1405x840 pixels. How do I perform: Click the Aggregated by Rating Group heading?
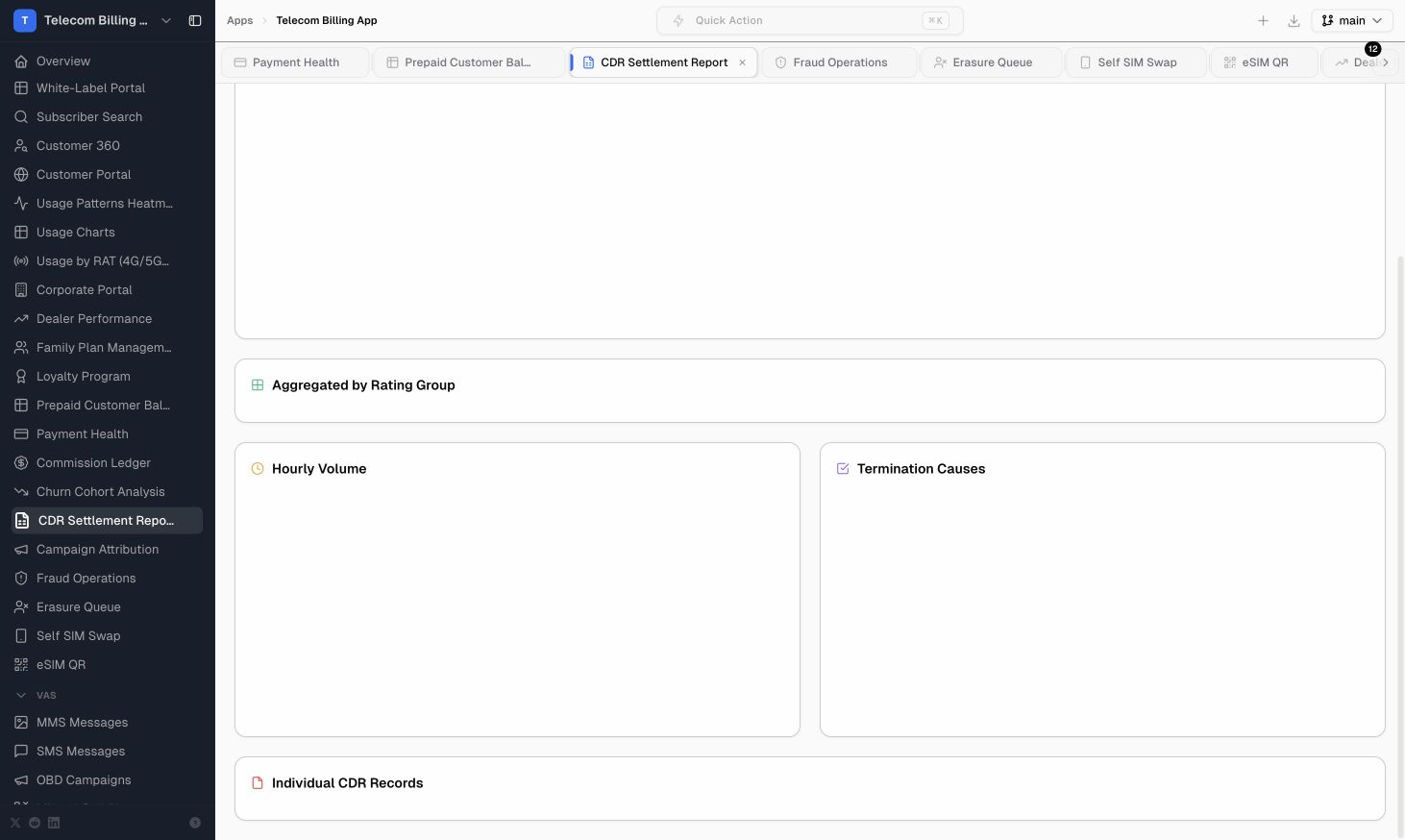tap(363, 385)
